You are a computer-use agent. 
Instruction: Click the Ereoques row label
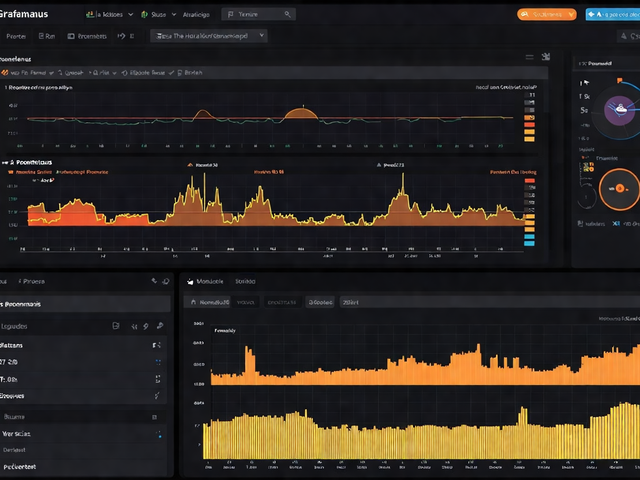click(x=12, y=396)
